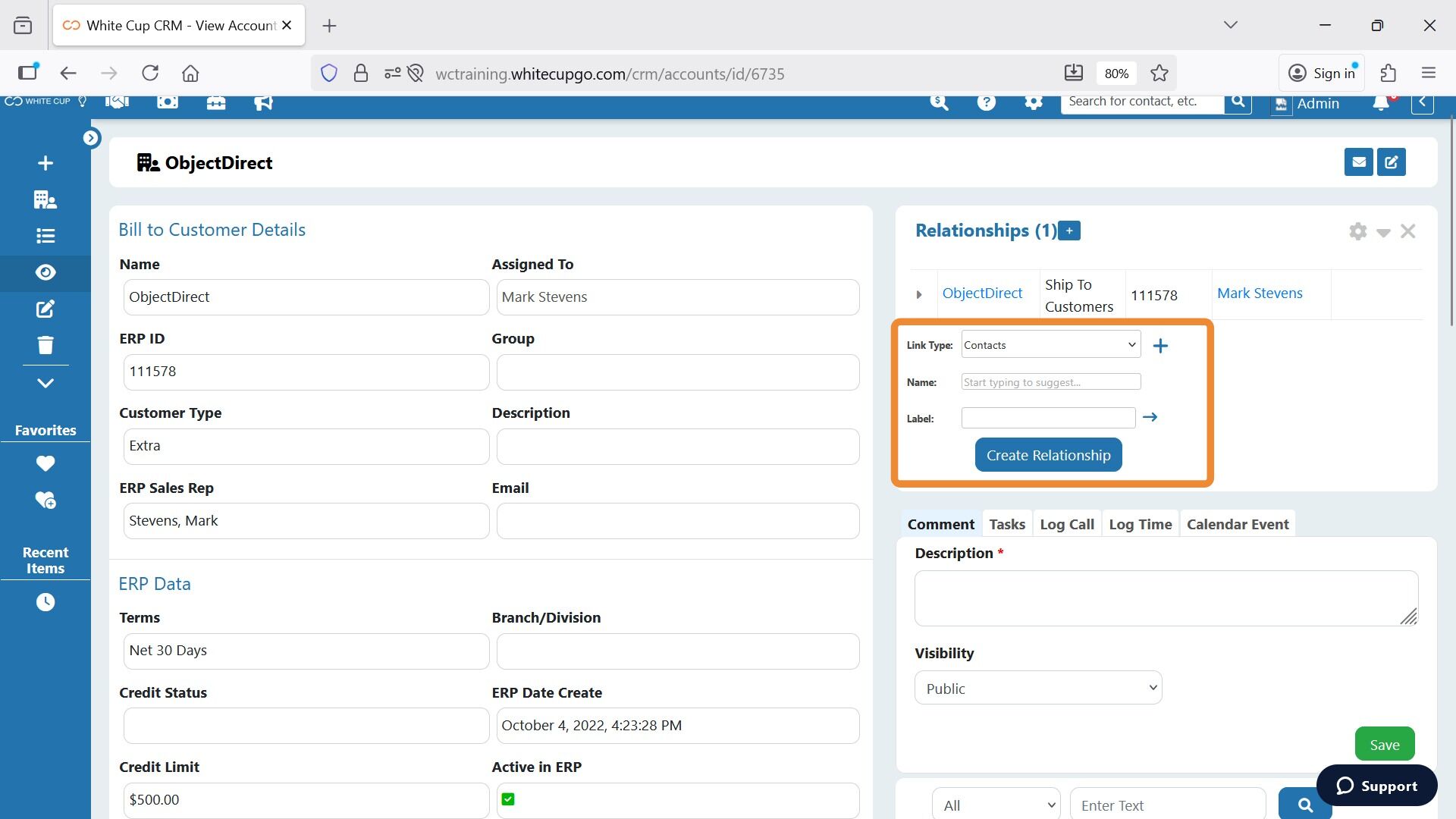Add a relationship with the plus badge

pyautogui.click(x=1069, y=231)
